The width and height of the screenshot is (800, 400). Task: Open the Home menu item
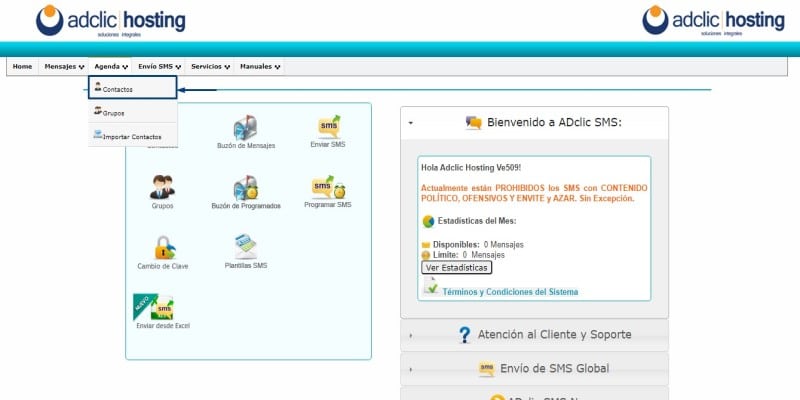point(22,67)
